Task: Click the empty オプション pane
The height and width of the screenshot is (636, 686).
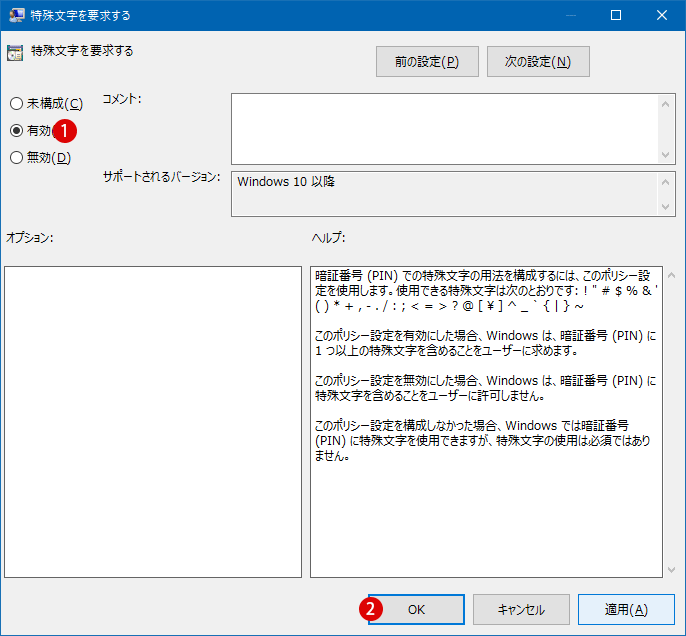Action: point(153,422)
